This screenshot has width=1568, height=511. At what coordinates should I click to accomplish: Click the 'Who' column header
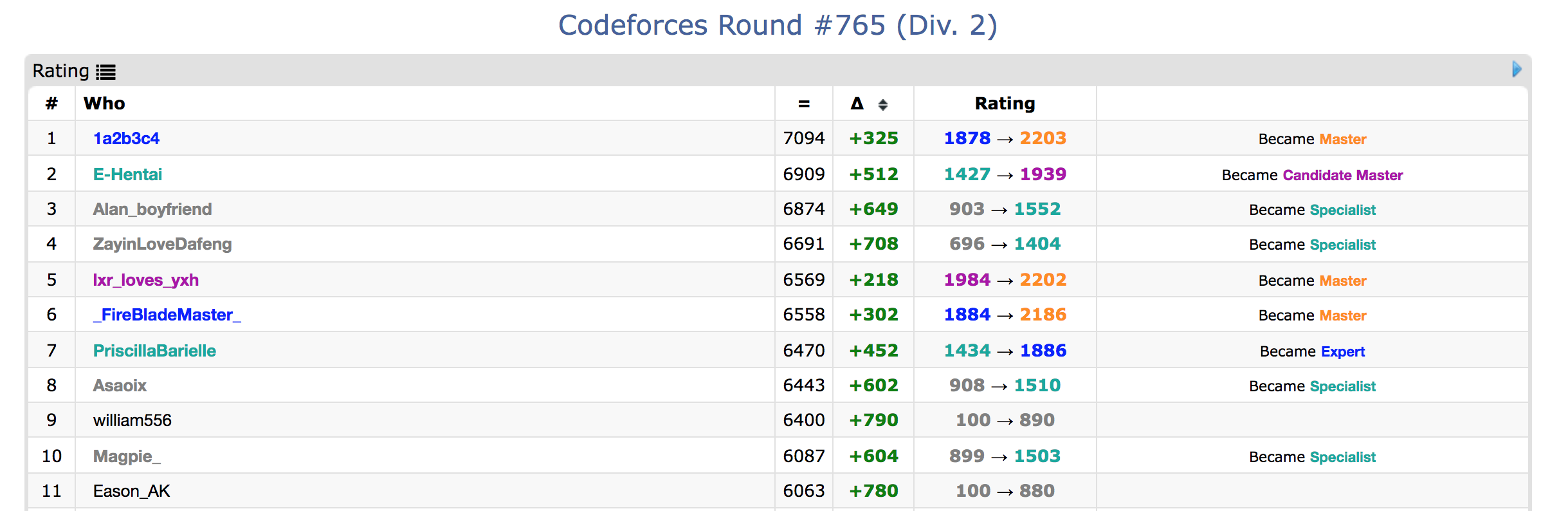[104, 104]
